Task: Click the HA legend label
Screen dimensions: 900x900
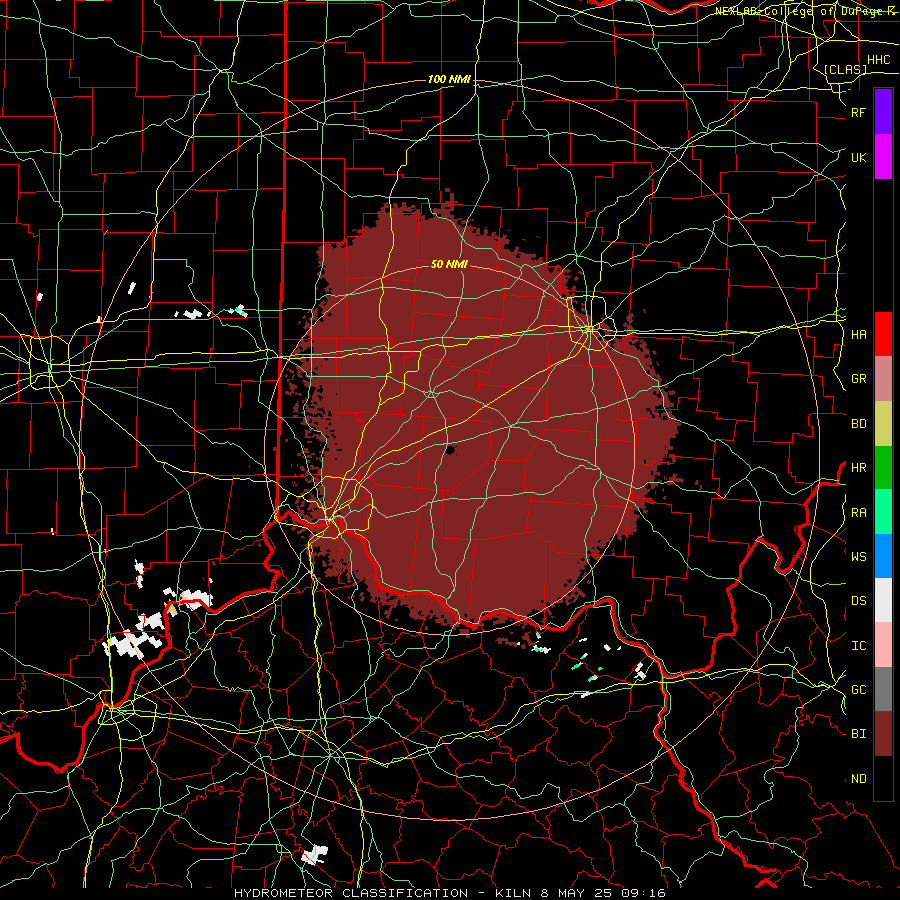Action: tap(858, 335)
